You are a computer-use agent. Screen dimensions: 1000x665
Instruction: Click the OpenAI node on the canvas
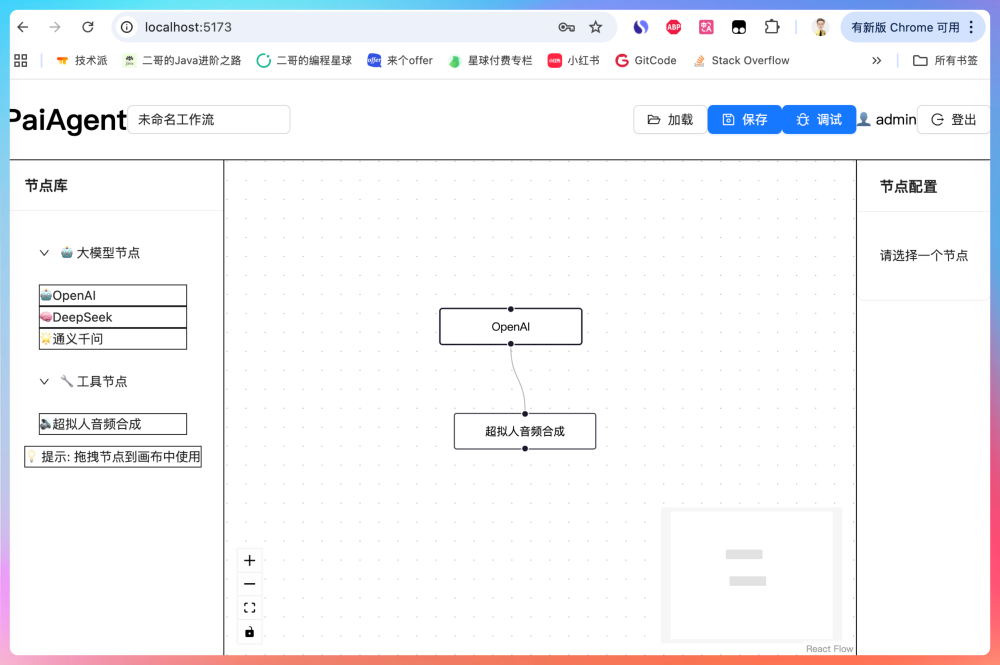click(510, 326)
